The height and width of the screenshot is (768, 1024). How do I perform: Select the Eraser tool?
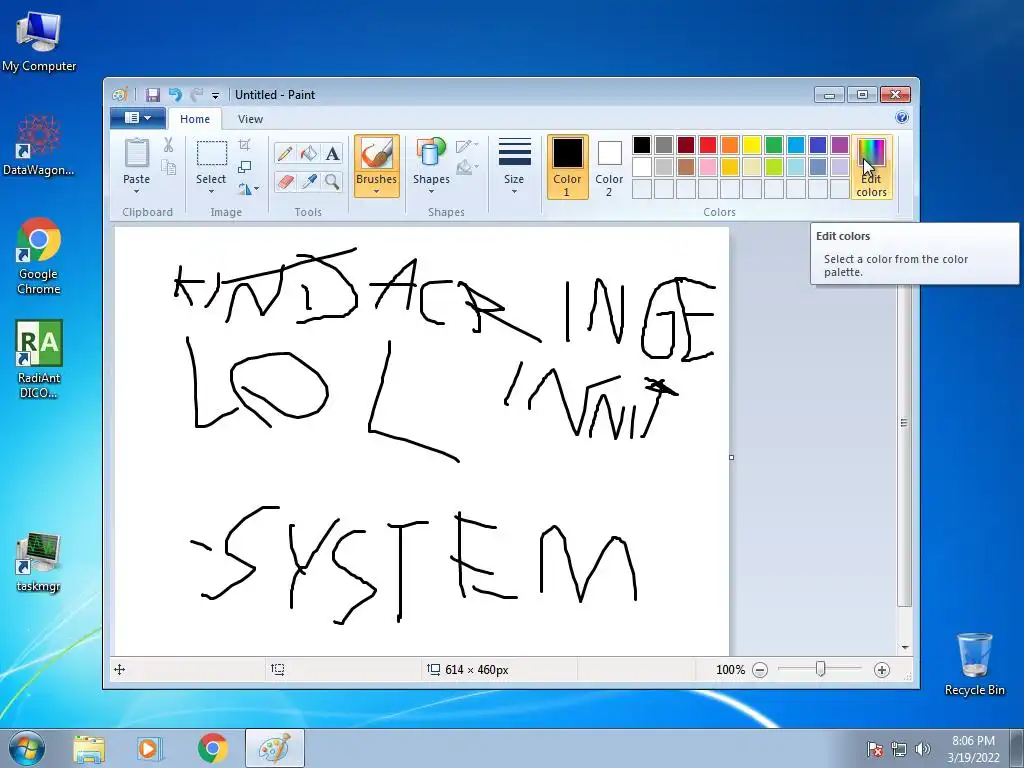(285, 181)
